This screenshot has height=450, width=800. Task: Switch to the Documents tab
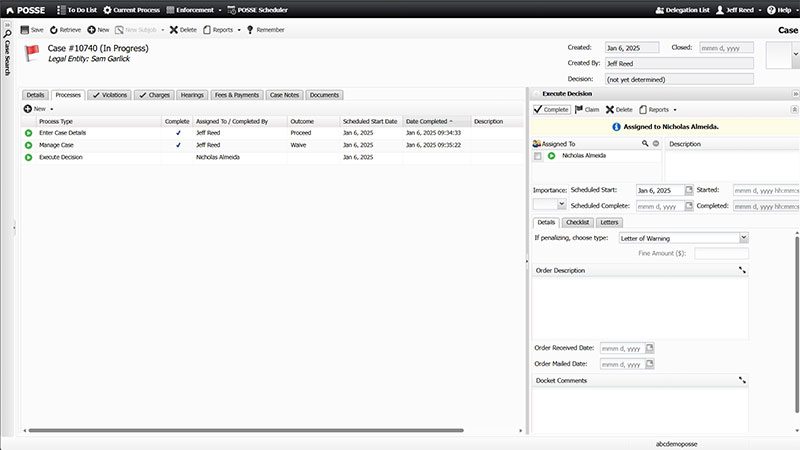[324, 95]
